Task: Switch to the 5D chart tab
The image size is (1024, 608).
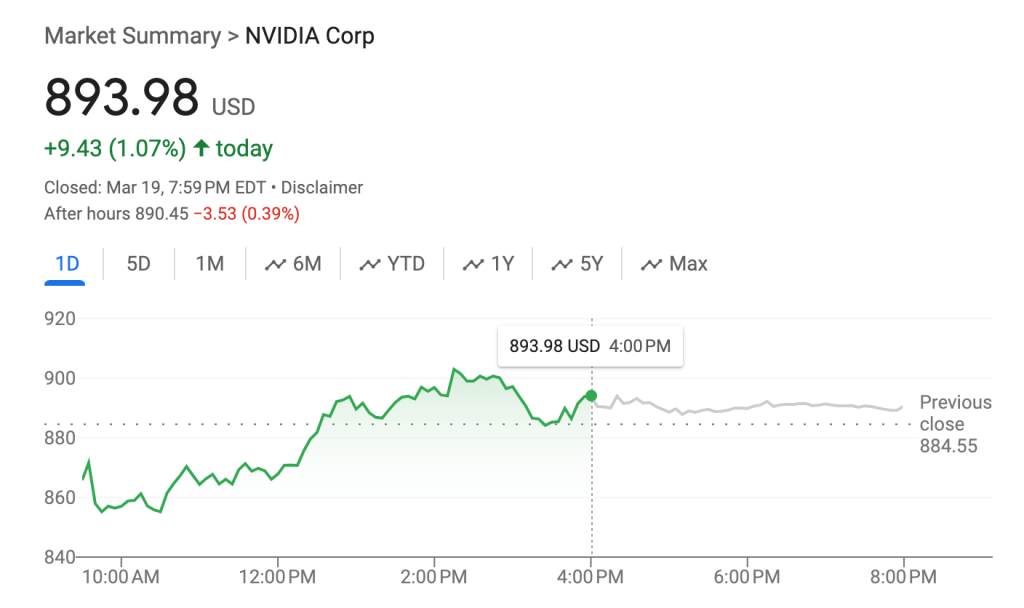Action: [x=138, y=264]
